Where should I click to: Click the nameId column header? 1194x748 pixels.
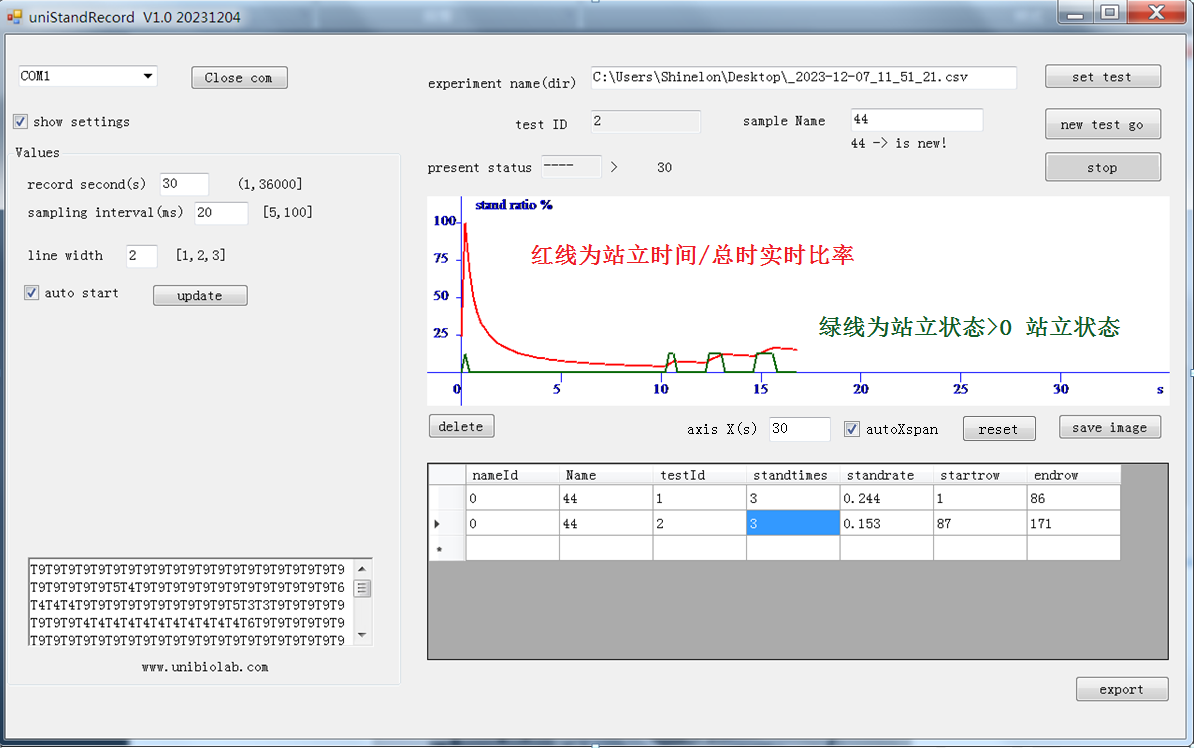(x=512, y=475)
